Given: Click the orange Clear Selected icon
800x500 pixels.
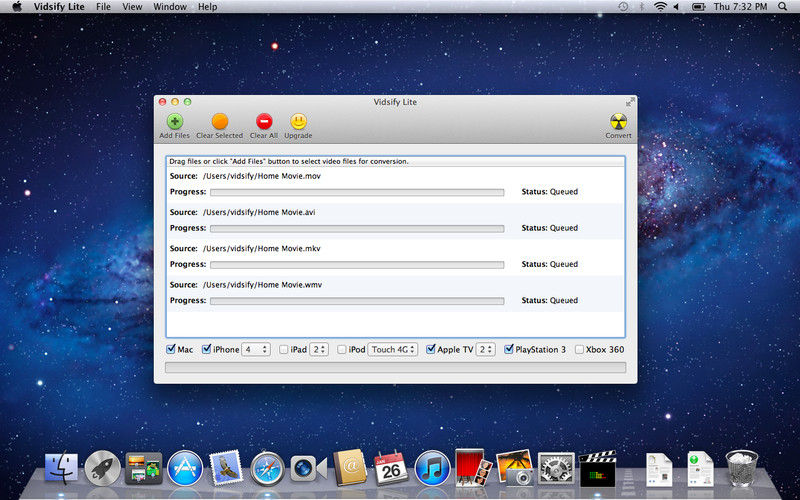Looking at the screenshot, I should [x=220, y=121].
